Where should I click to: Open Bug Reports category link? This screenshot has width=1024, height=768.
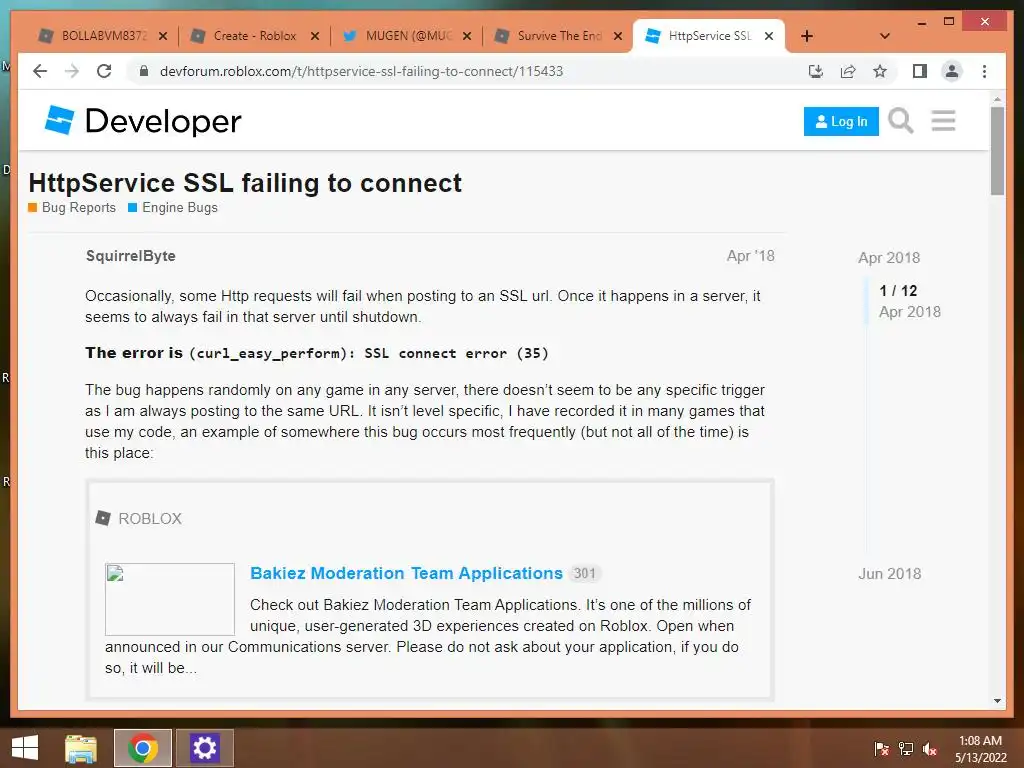(x=72, y=208)
